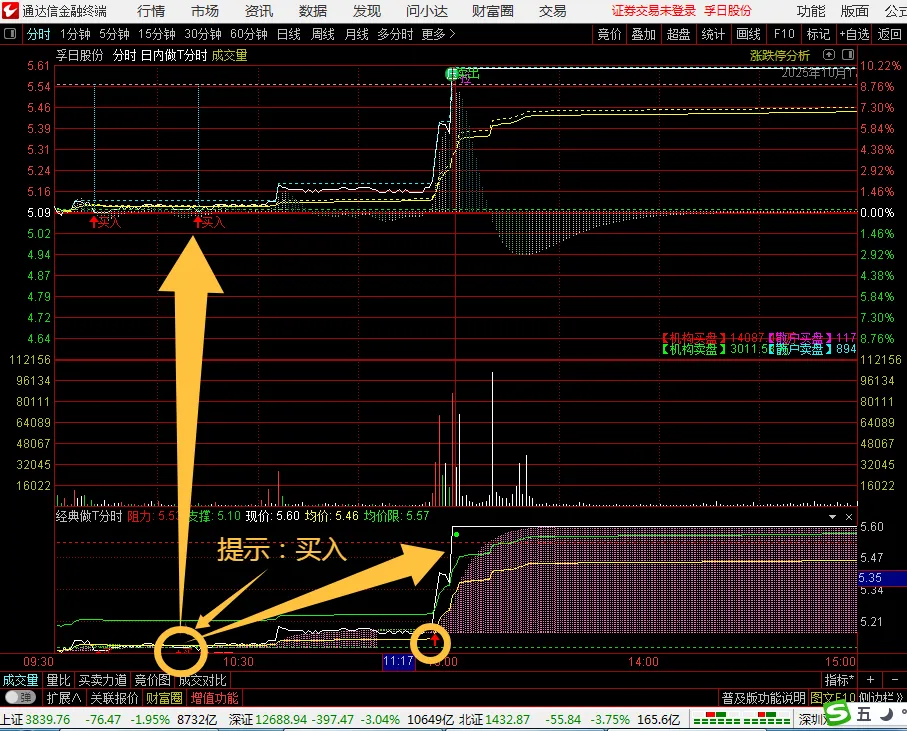Open the 版面 menu
The width and height of the screenshot is (907, 731).
pos(854,11)
